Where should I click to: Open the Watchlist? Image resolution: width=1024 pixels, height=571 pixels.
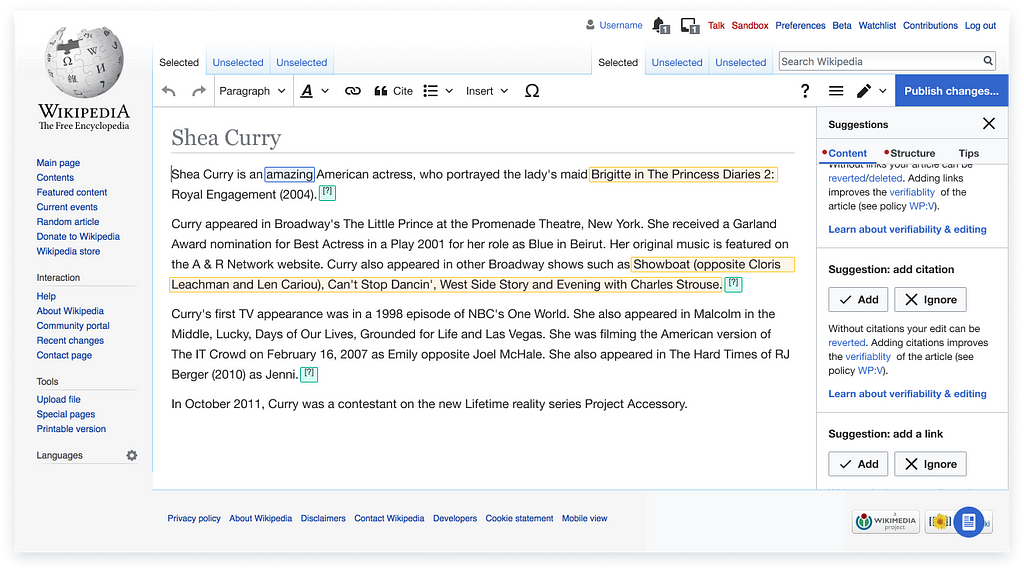point(877,25)
